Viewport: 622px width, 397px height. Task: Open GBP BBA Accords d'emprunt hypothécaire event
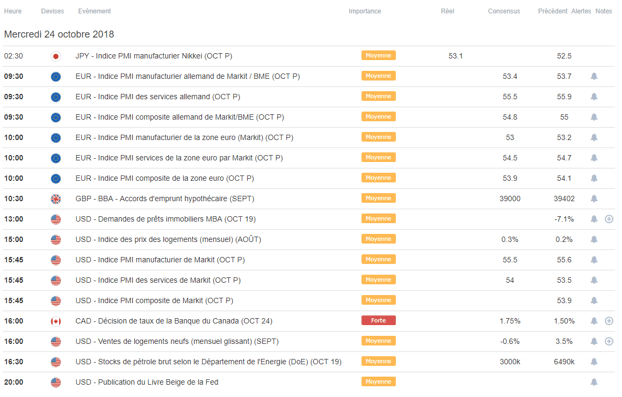click(x=165, y=198)
